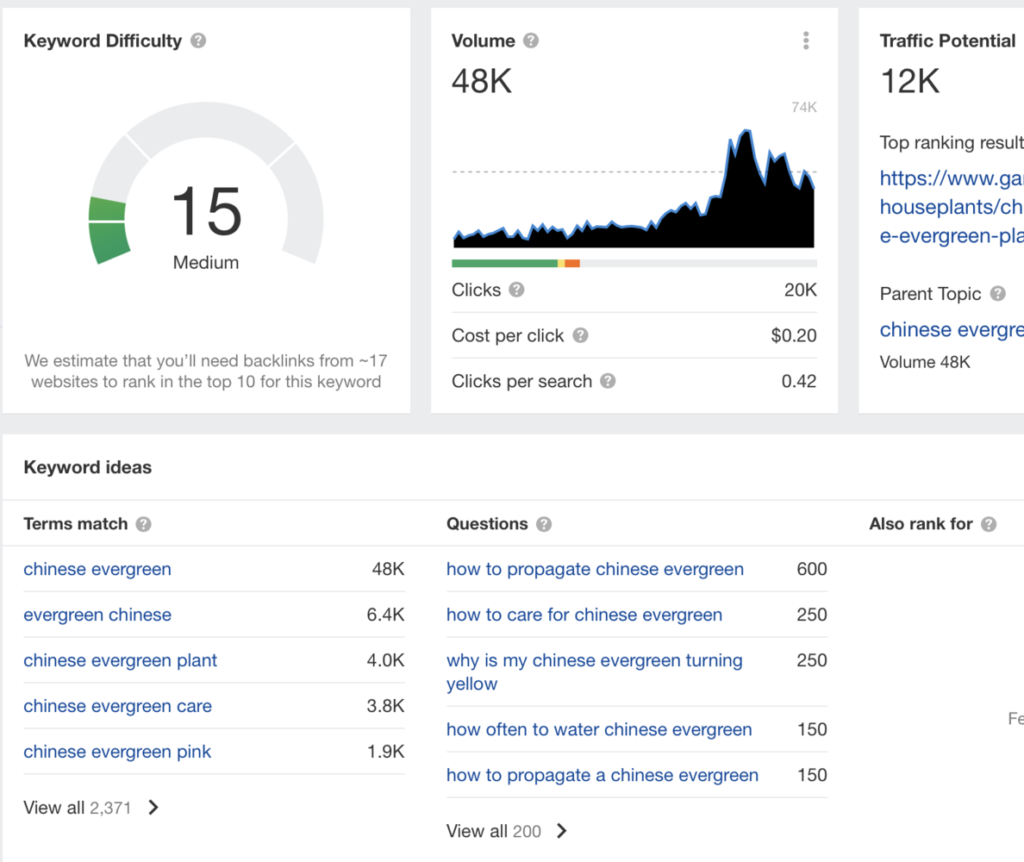The height and width of the screenshot is (862, 1024).
Task: Open the 'chinese evergreen pink' keyword link
Action: coord(118,752)
